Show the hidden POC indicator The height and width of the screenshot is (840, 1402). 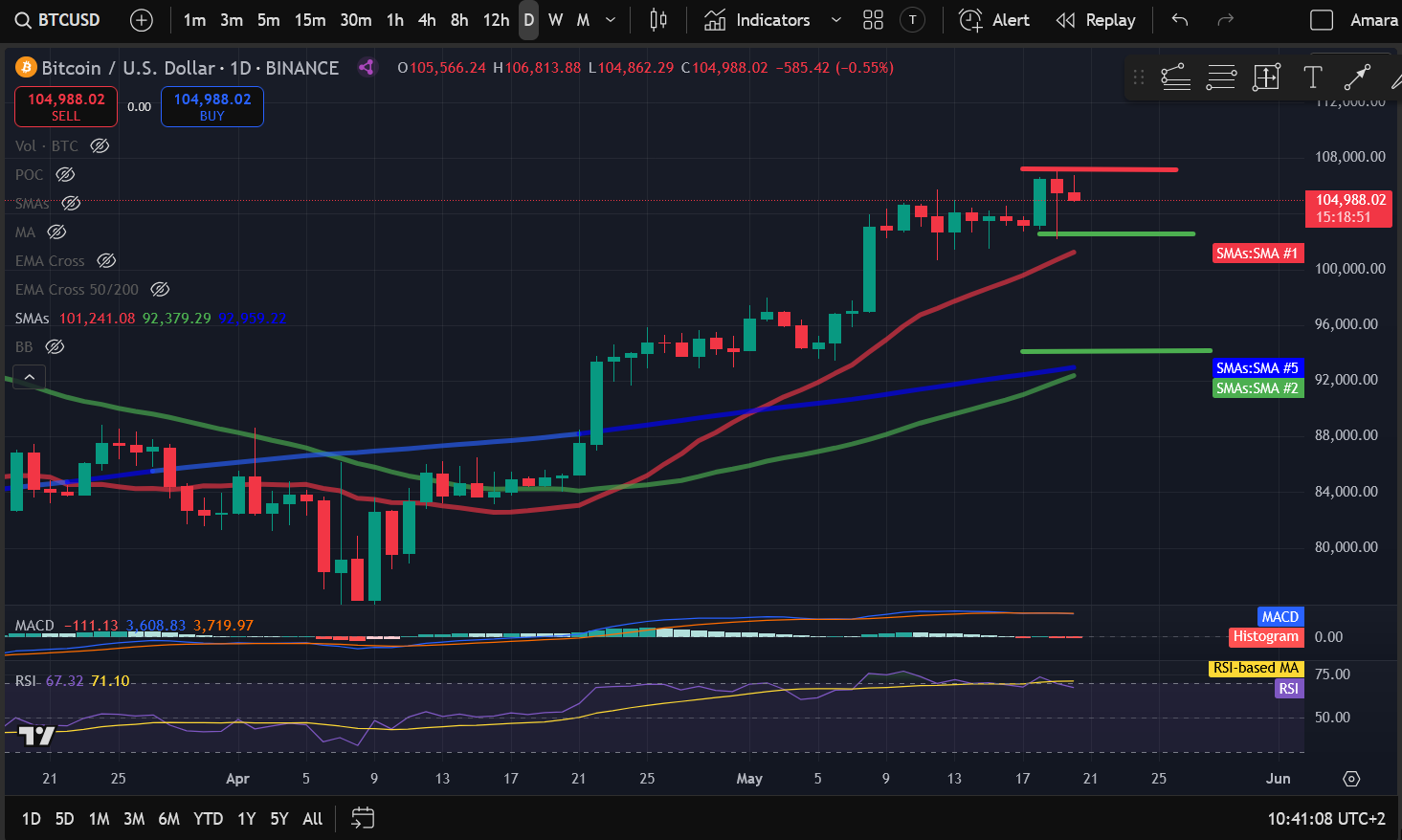(65, 175)
